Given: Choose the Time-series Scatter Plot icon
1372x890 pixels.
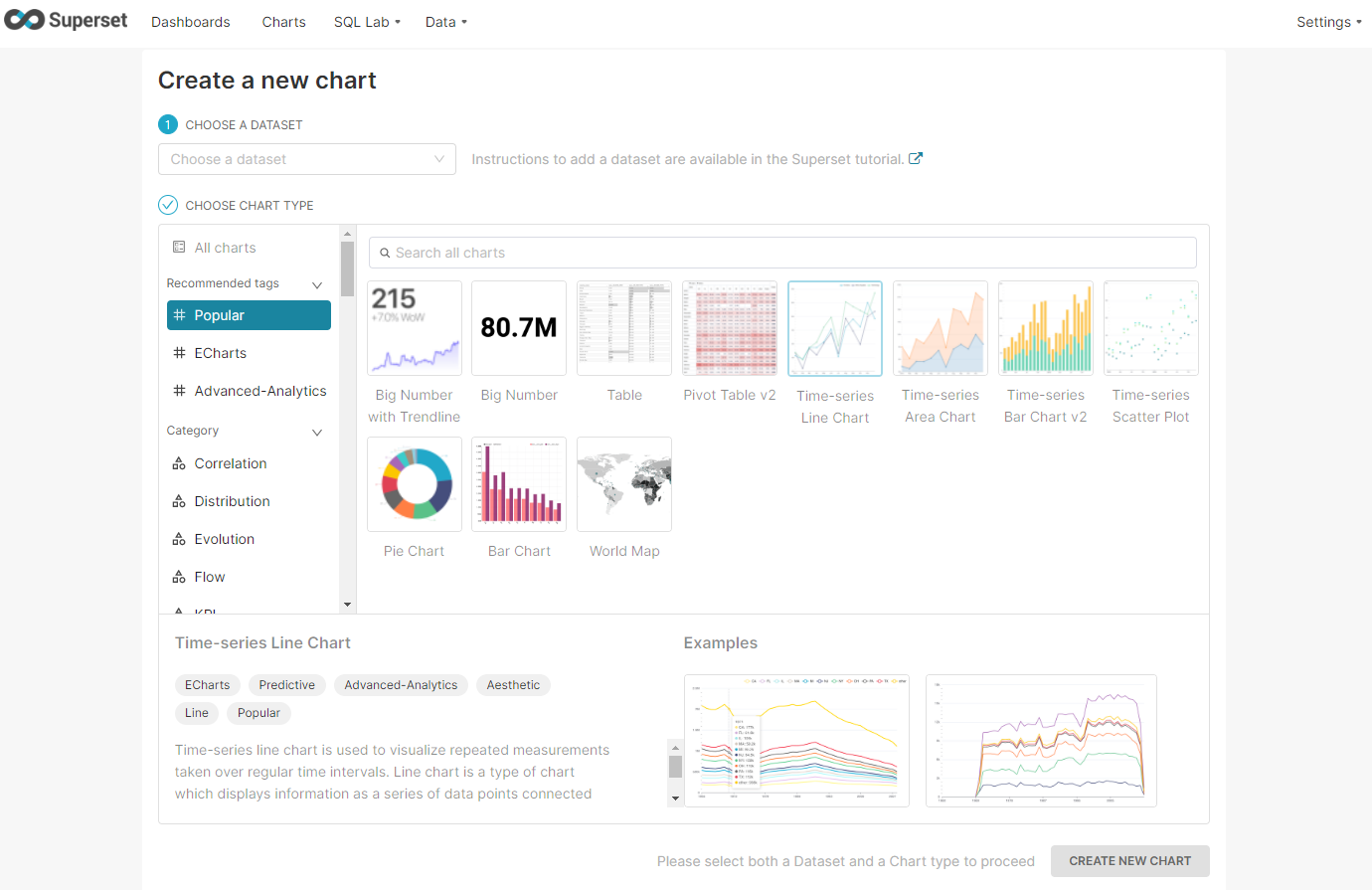Looking at the screenshot, I should (1151, 328).
